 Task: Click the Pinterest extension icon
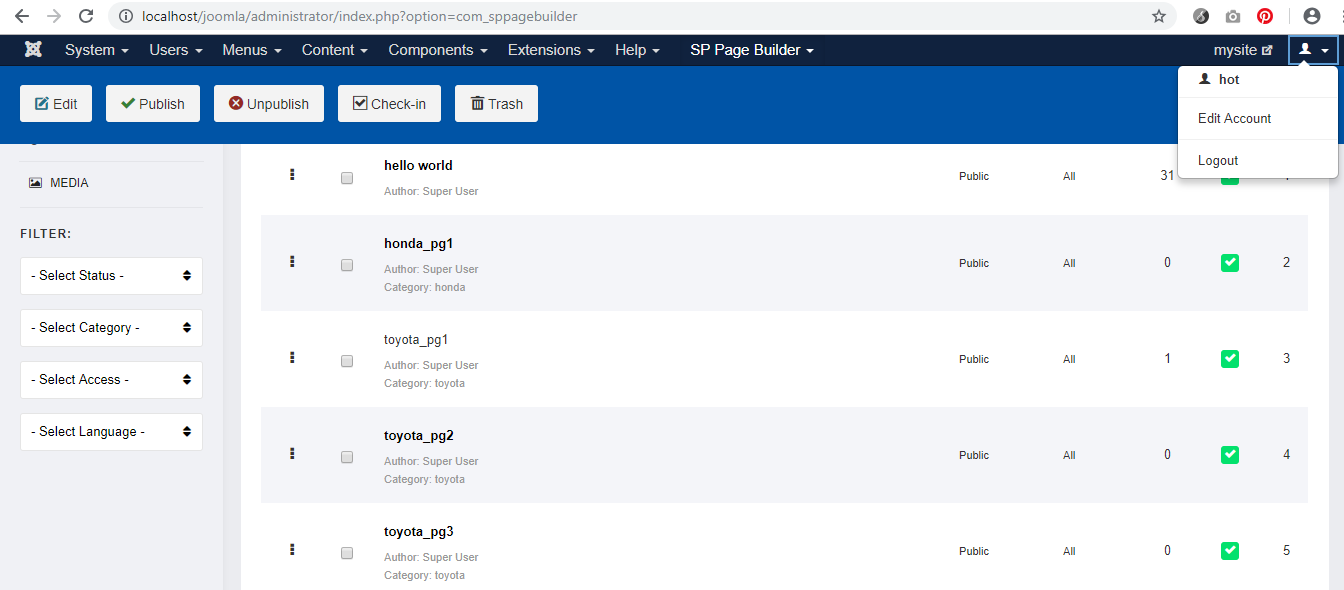(1265, 16)
